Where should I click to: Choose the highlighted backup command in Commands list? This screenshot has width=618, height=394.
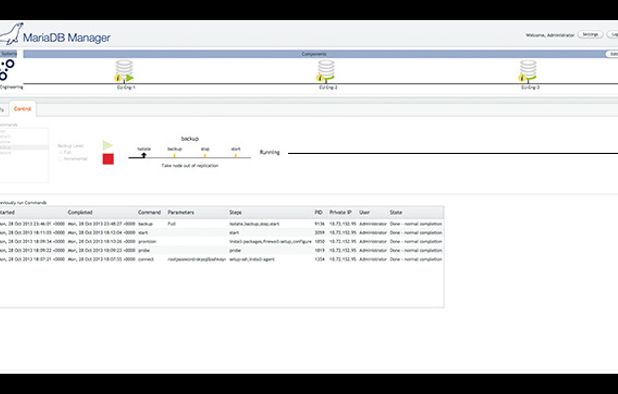click(x=24, y=147)
